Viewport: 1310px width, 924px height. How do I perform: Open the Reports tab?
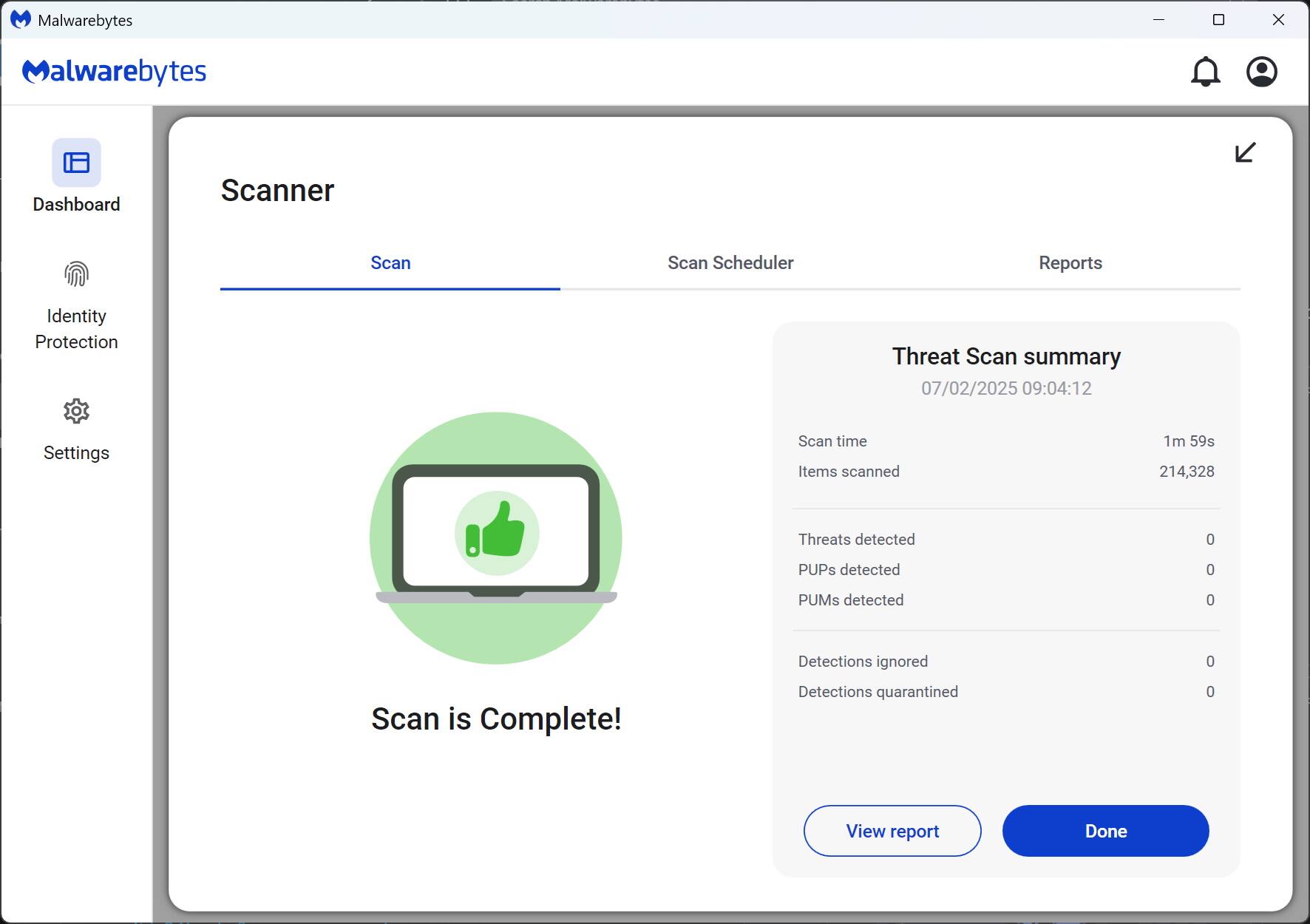(1070, 263)
